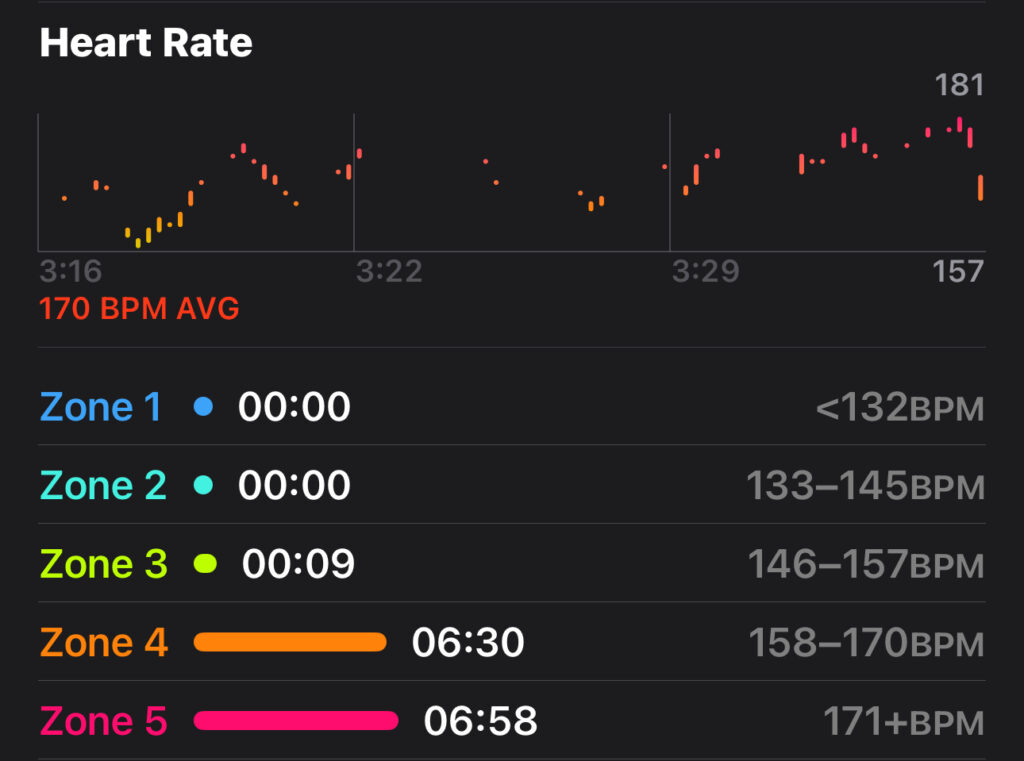Toggle the Zone 3 row selection
Image resolution: width=1024 pixels, height=761 pixels.
[512, 564]
